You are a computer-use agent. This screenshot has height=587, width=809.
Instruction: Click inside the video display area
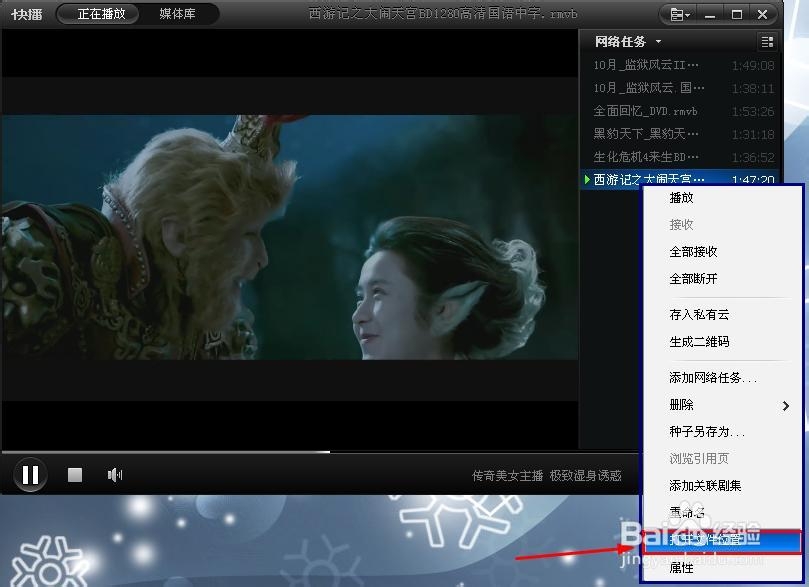click(290, 237)
